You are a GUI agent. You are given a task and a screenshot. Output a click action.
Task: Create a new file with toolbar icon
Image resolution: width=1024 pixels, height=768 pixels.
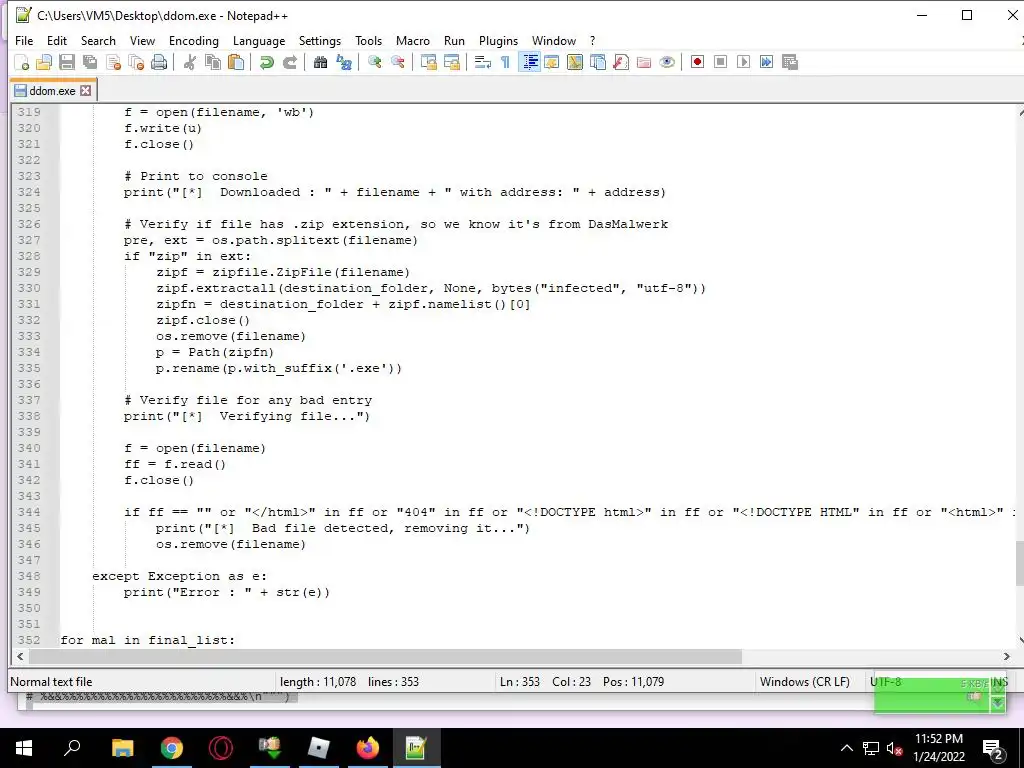(22, 62)
